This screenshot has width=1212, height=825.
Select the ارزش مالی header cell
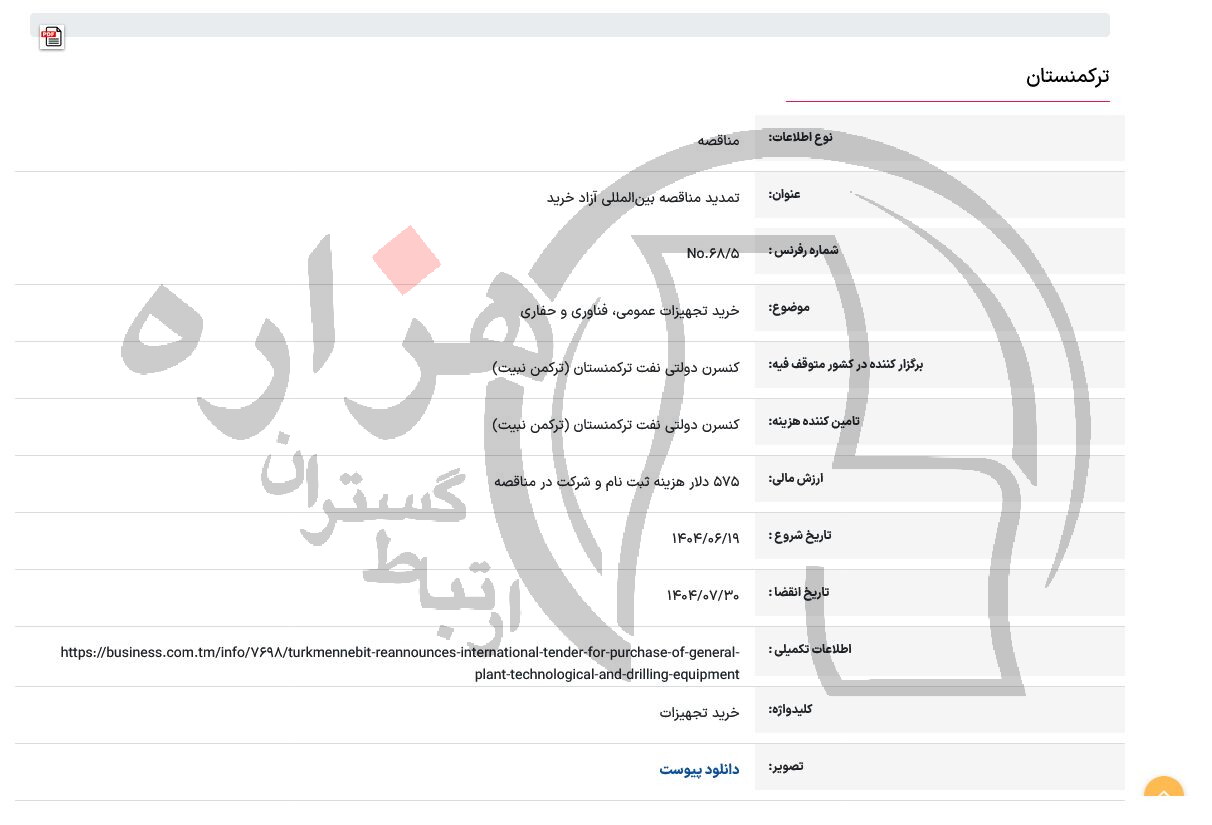[x=795, y=479]
